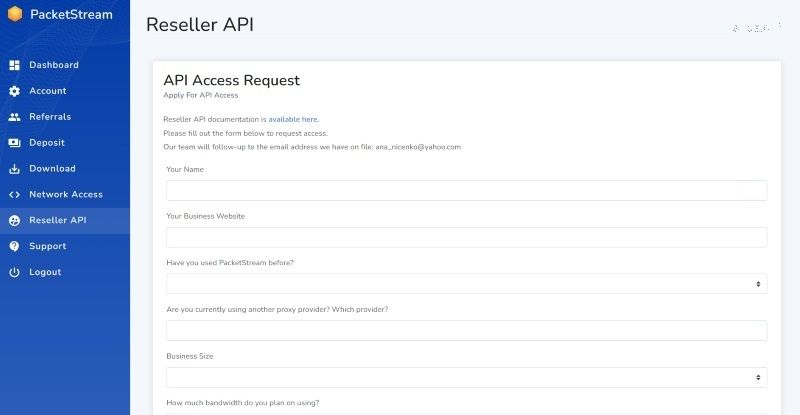Open the Download page
This screenshot has height=415, width=800.
tap(65, 168)
